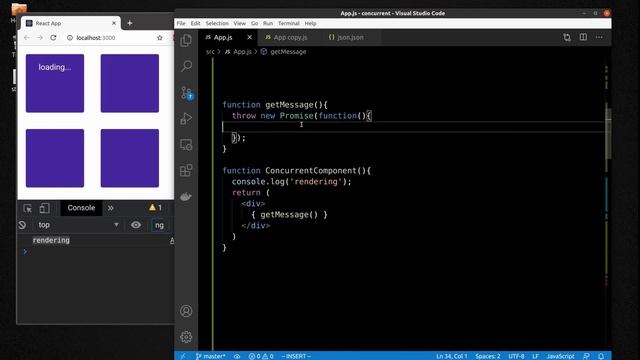This screenshot has width=640, height=360.
Task: Change indentation via Spaces: 2
Action: click(x=487, y=356)
